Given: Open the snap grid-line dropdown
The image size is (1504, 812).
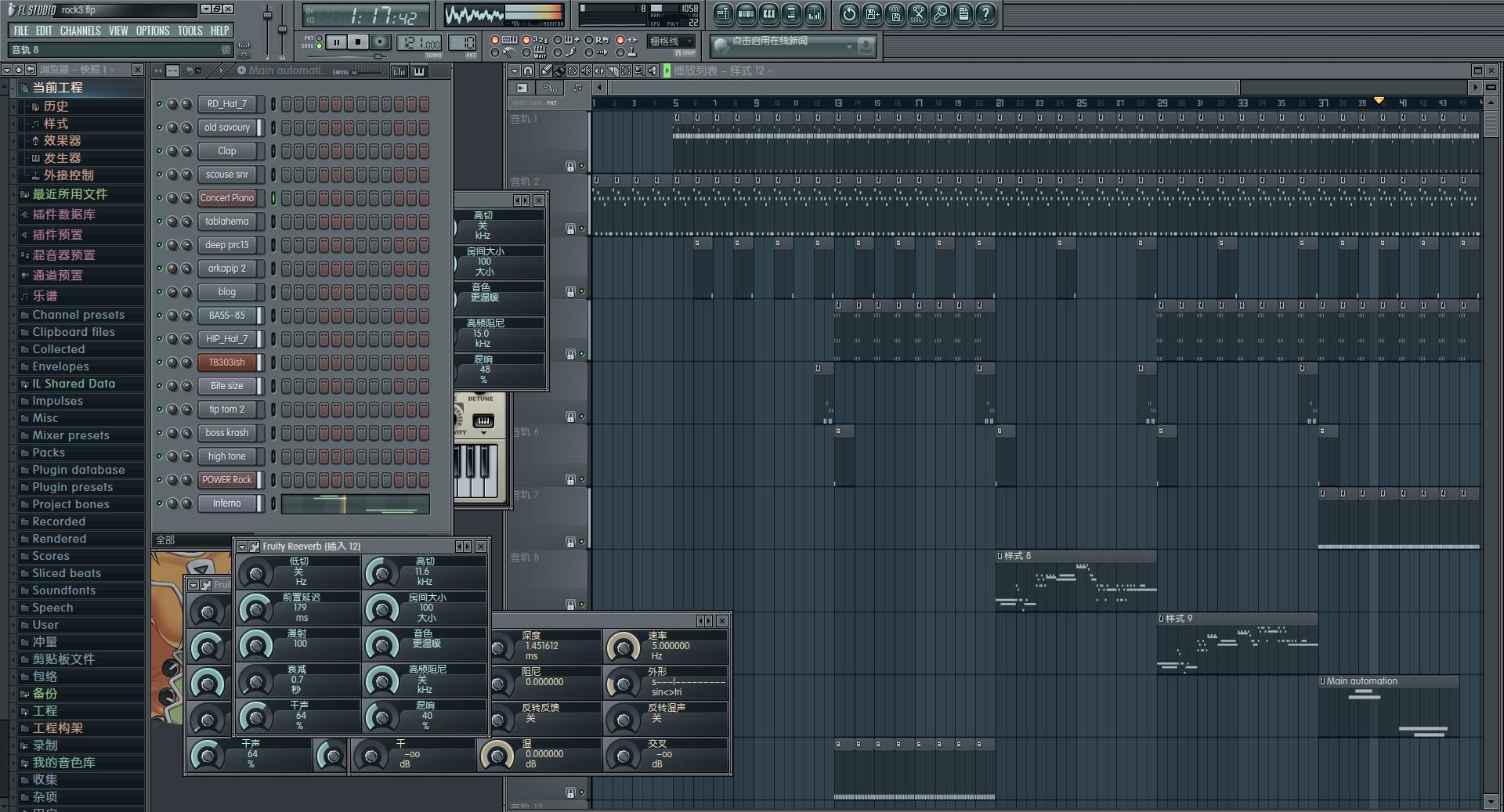Looking at the screenshot, I should coord(671,41).
